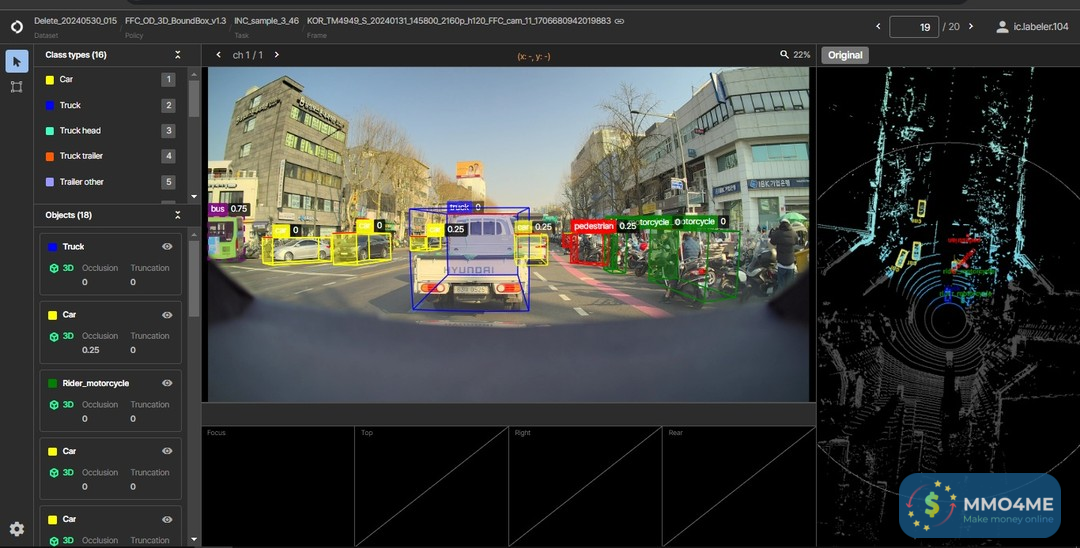Image resolution: width=1080 pixels, height=548 pixels.
Task: Click the zoom magnifier icon
Action: [785, 55]
